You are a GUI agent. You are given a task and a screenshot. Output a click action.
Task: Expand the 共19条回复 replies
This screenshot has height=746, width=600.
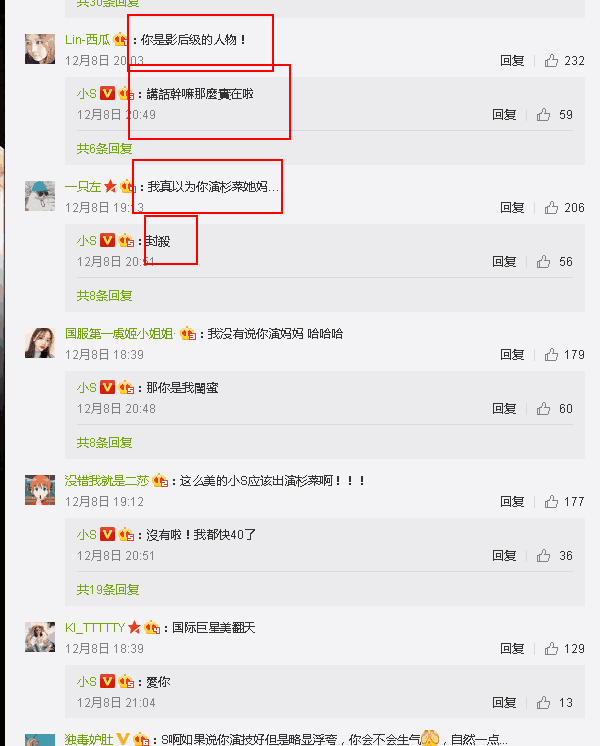point(108,589)
